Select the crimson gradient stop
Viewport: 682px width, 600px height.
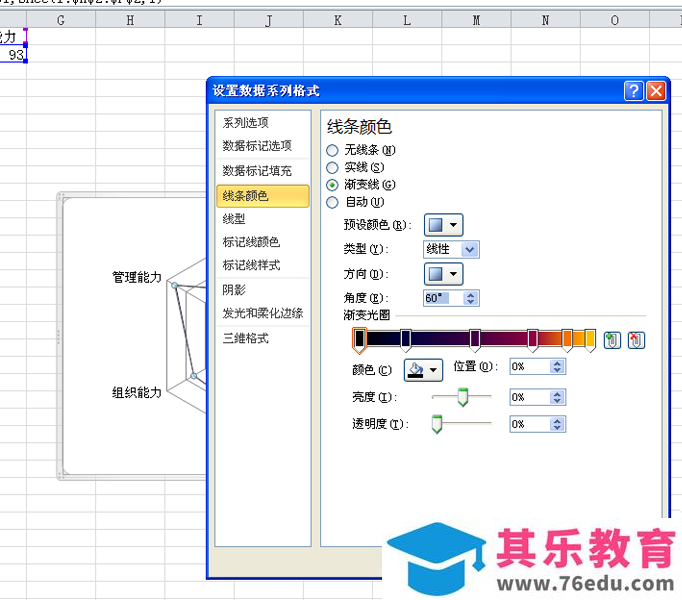click(533, 340)
